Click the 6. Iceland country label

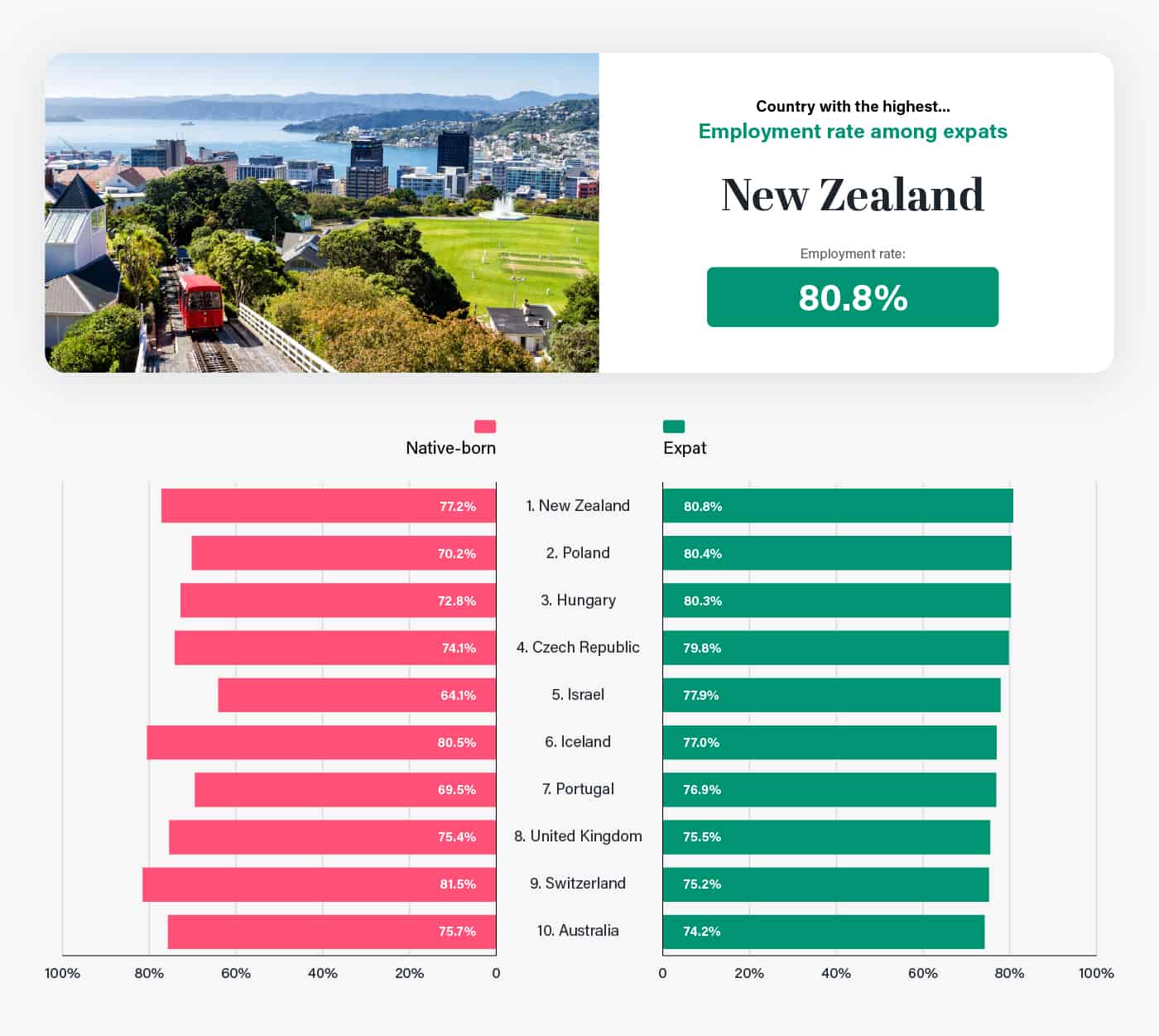click(x=578, y=742)
